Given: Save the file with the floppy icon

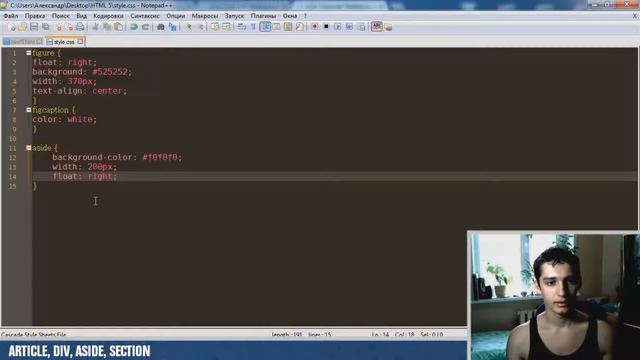Looking at the screenshot, I should coord(34,27).
